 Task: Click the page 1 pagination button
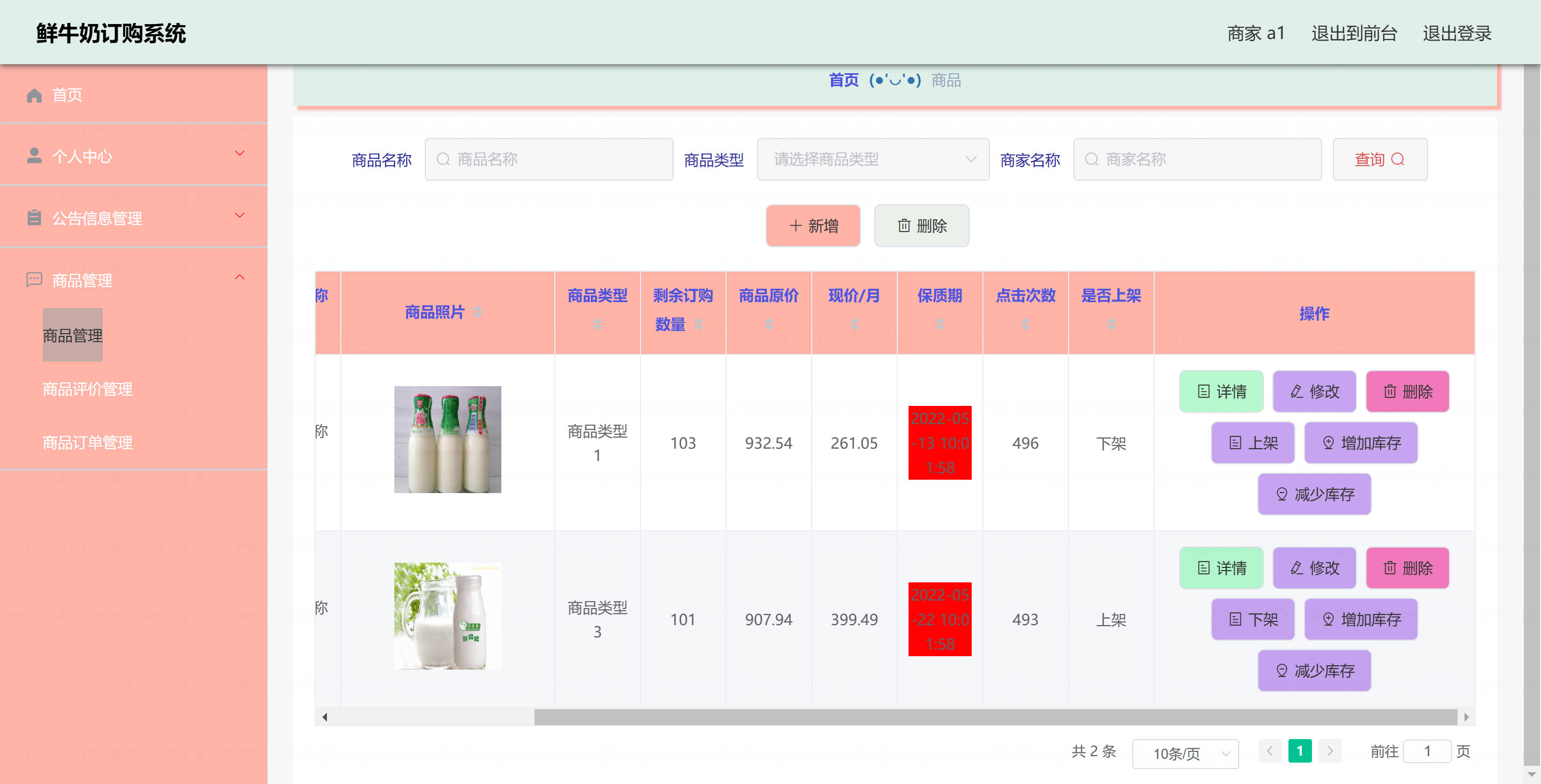[x=1299, y=750]
